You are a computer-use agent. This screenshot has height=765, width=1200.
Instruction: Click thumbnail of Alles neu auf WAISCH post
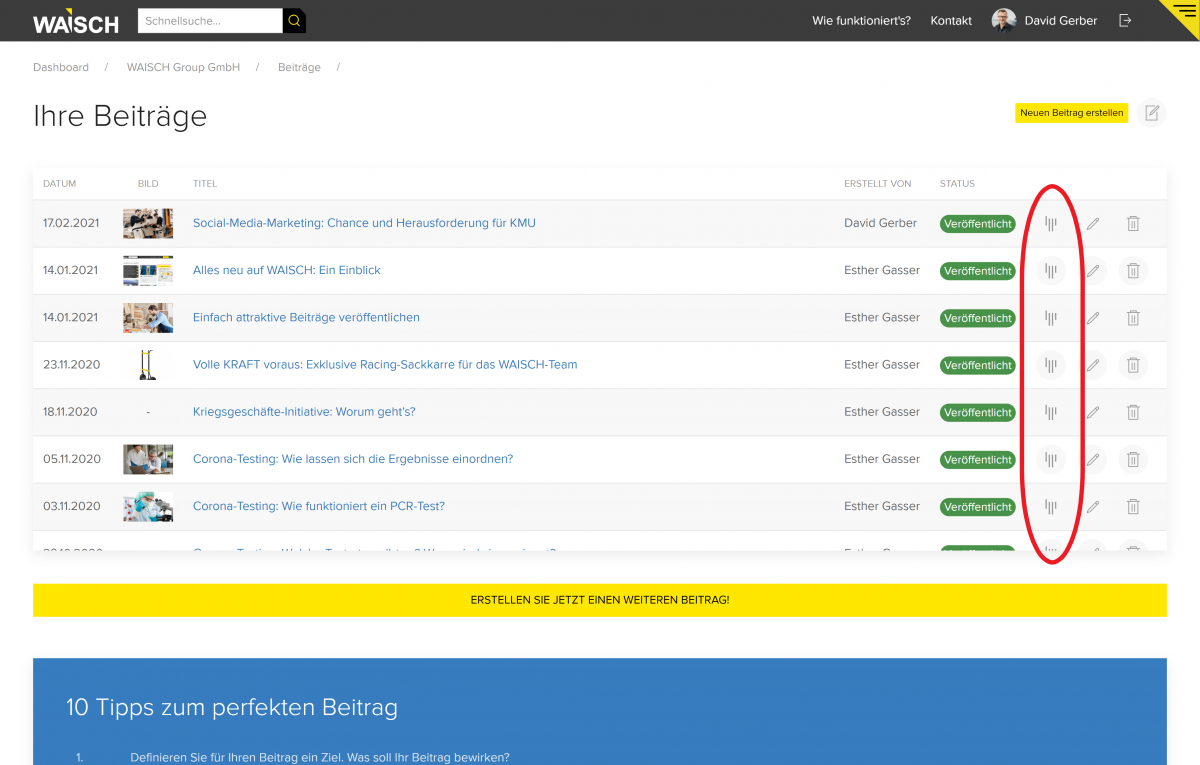pyautogui.click(x=148, y=270)
